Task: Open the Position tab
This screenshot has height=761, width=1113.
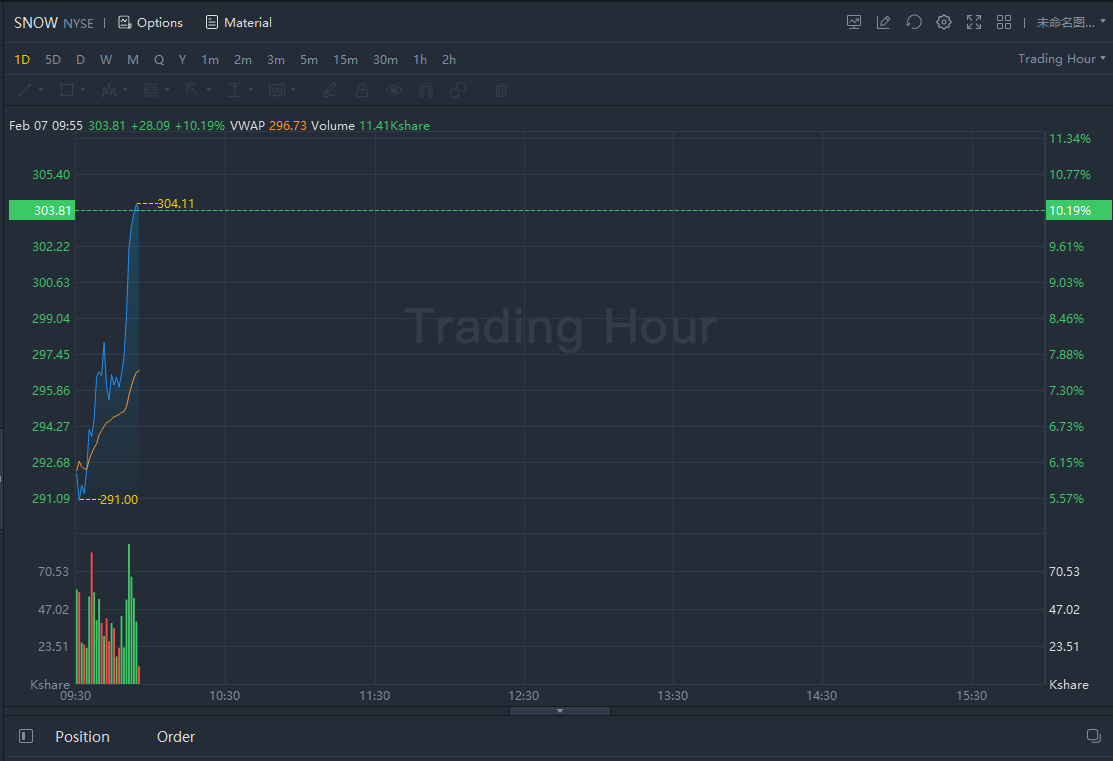Action: click(82, 737)
